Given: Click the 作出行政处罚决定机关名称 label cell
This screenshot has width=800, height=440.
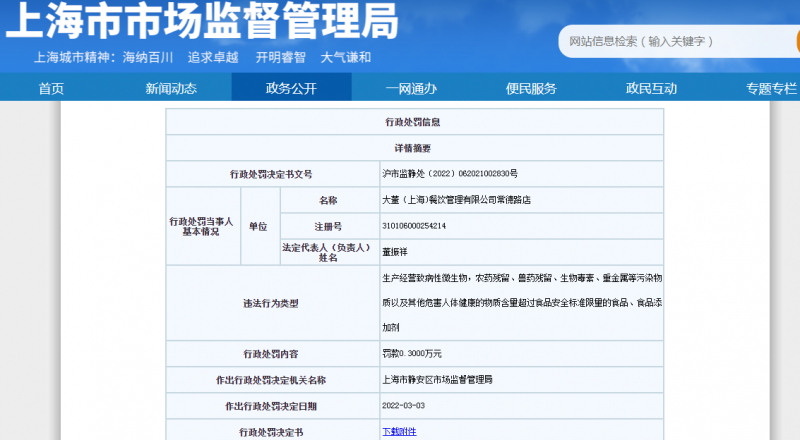Looking at the screenshot, I should 272,380.
